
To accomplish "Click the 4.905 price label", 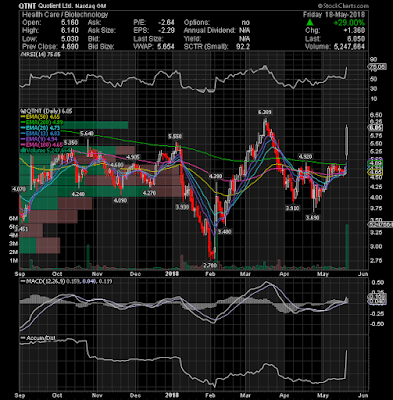I will coord(133,157).
